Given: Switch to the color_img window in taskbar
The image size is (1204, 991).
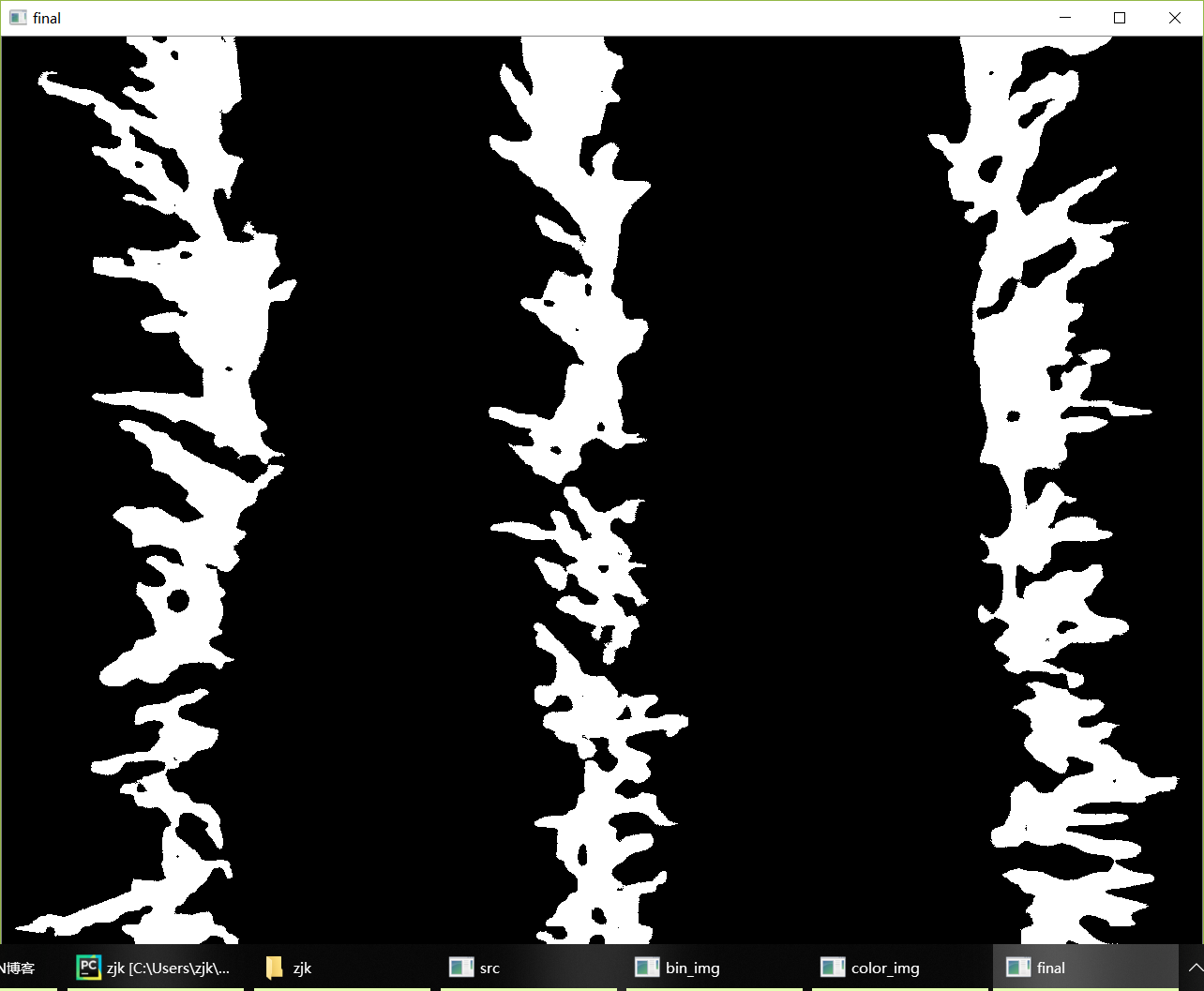Looking at the screenshot, I should coord(898,968).
